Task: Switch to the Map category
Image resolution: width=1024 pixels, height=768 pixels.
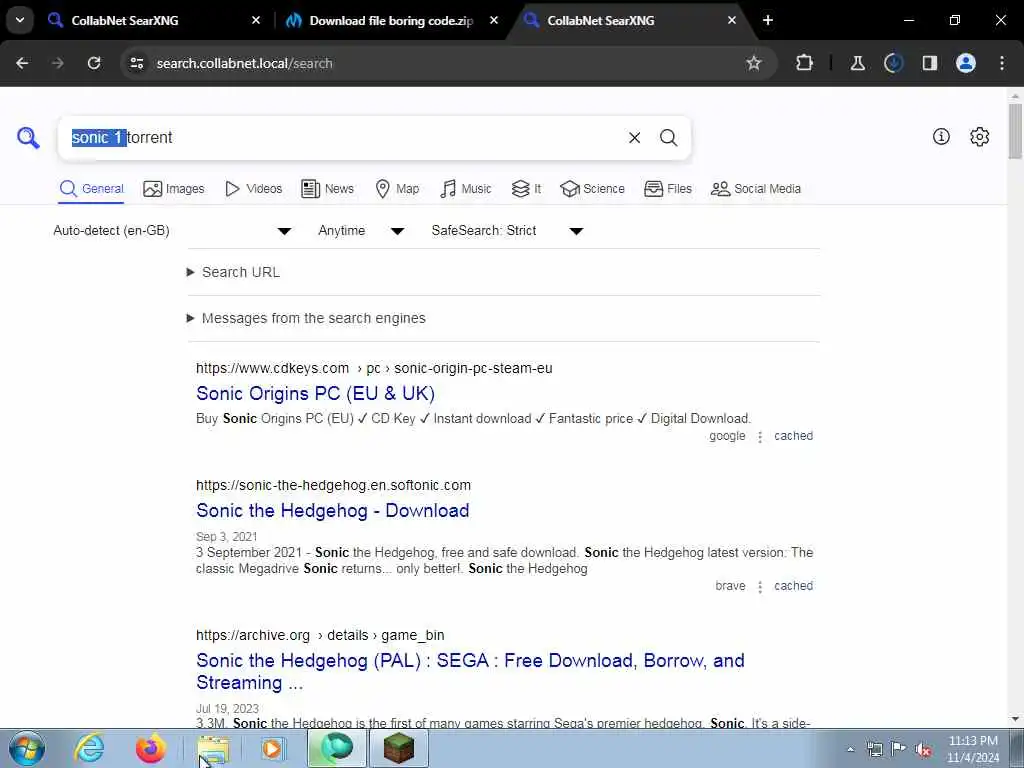Action: (397, 189)
